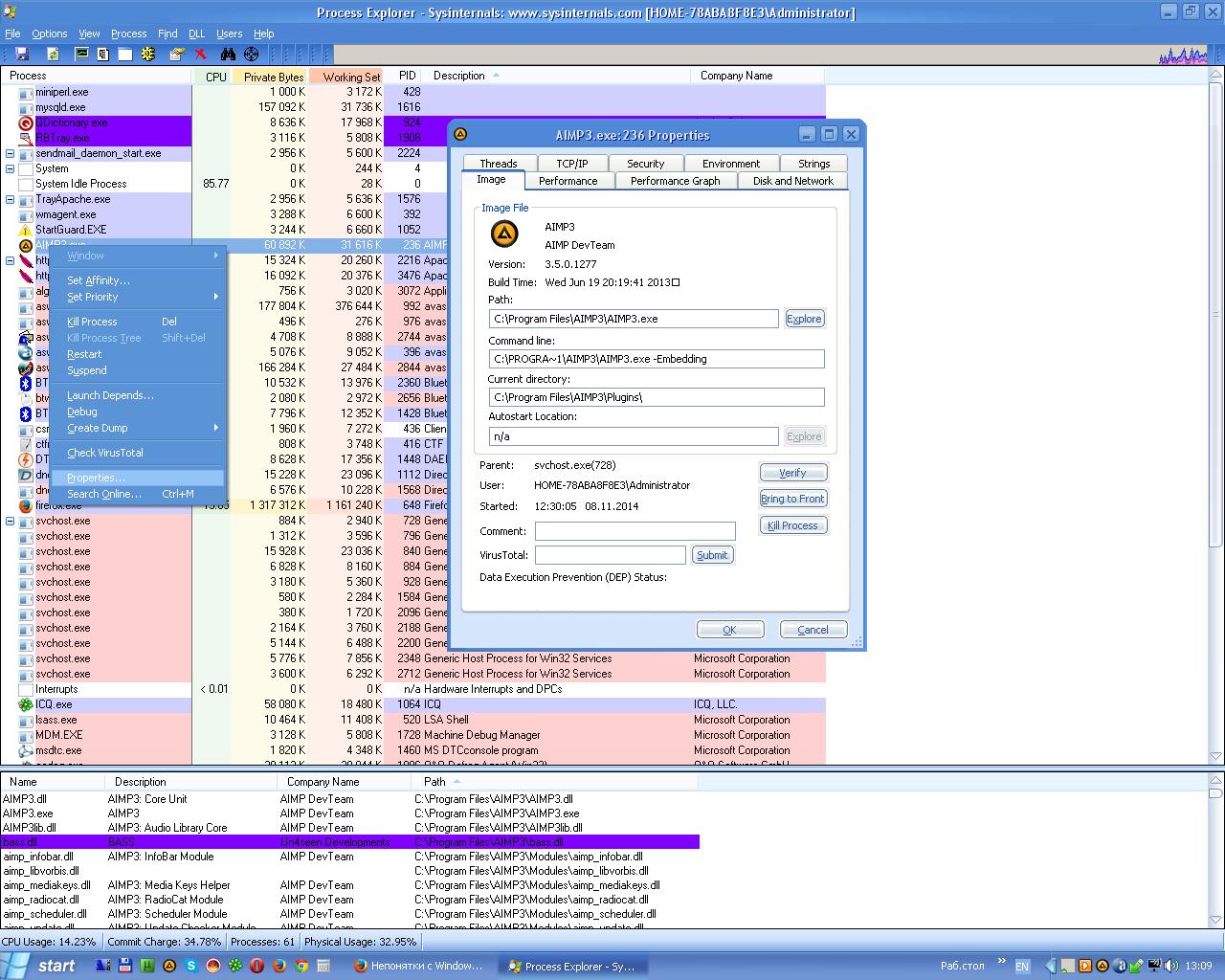Screen dimensions: 1225x980
Task: Toggle the process tree view icon
Action: [x=103, y=55]
